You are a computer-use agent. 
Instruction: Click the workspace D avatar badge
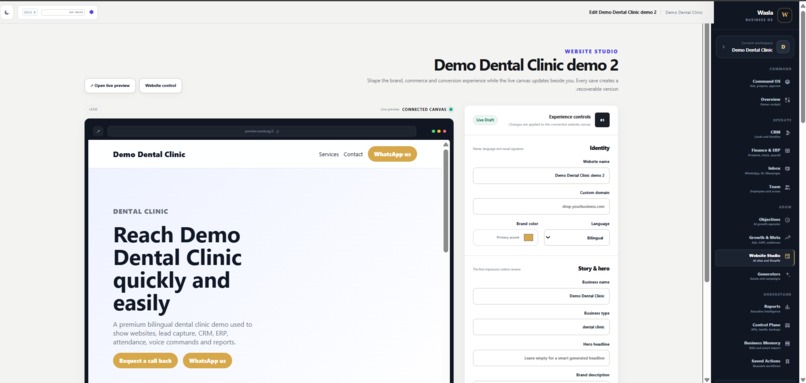click(783, 47)
